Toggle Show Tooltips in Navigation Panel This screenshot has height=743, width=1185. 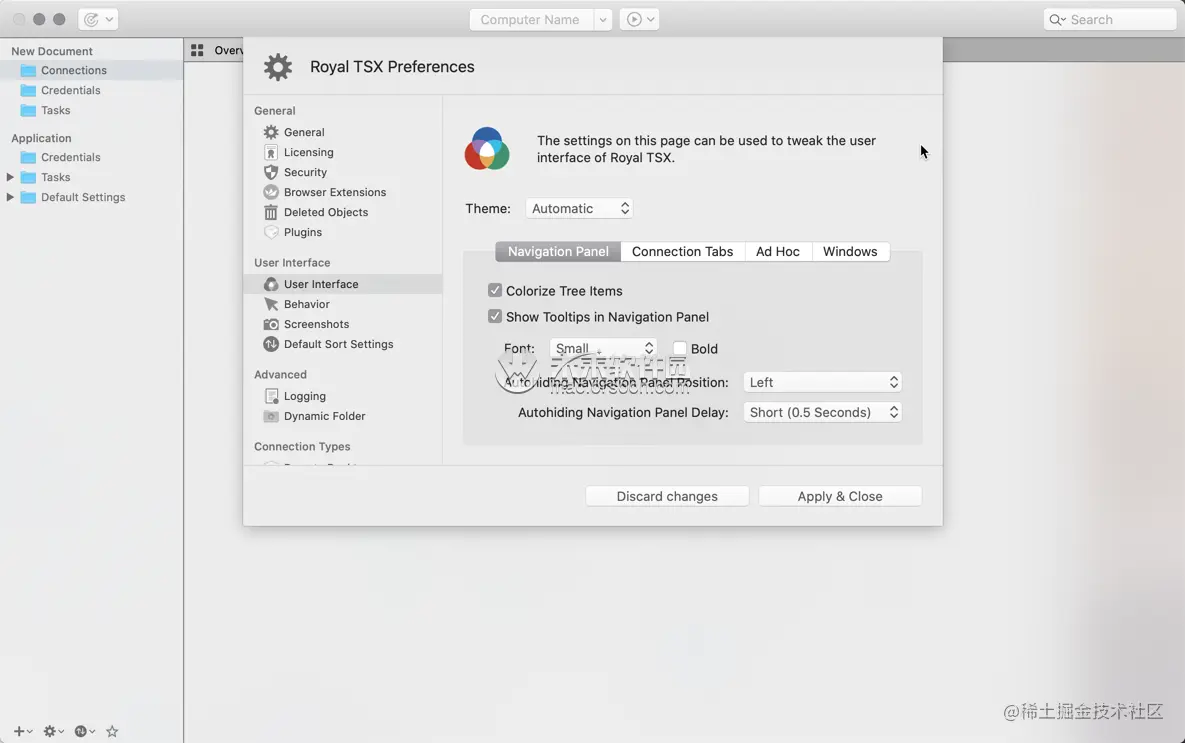click(x=495, y=316)
